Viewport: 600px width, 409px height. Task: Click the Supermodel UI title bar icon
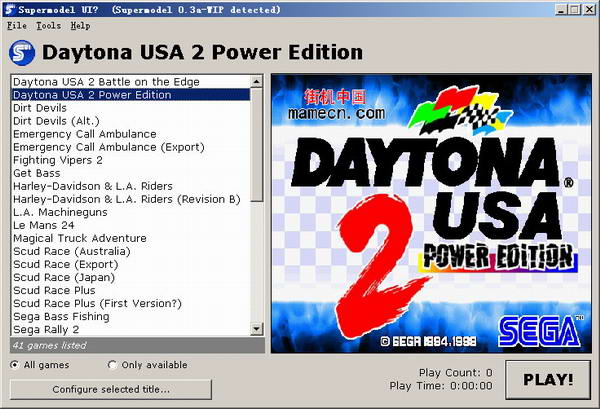pyautogui.click(x=10, y=10)
